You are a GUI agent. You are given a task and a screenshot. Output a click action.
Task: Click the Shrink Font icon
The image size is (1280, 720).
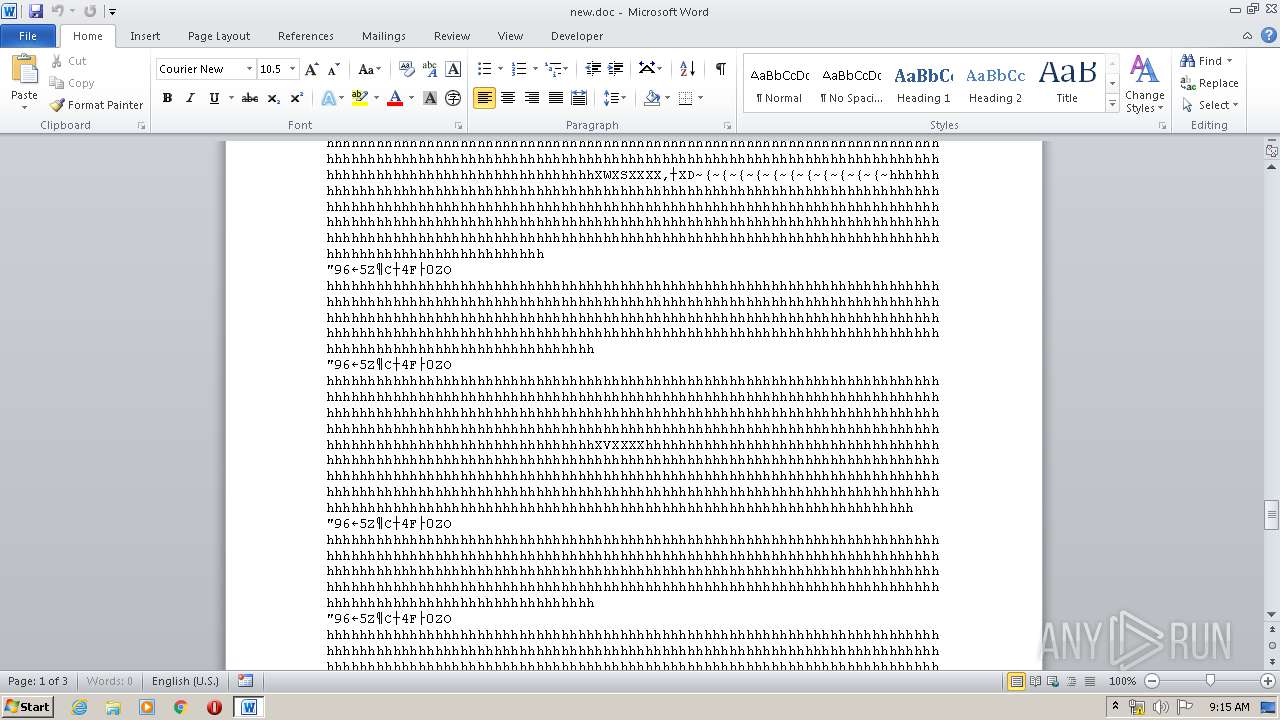(334, 69)
